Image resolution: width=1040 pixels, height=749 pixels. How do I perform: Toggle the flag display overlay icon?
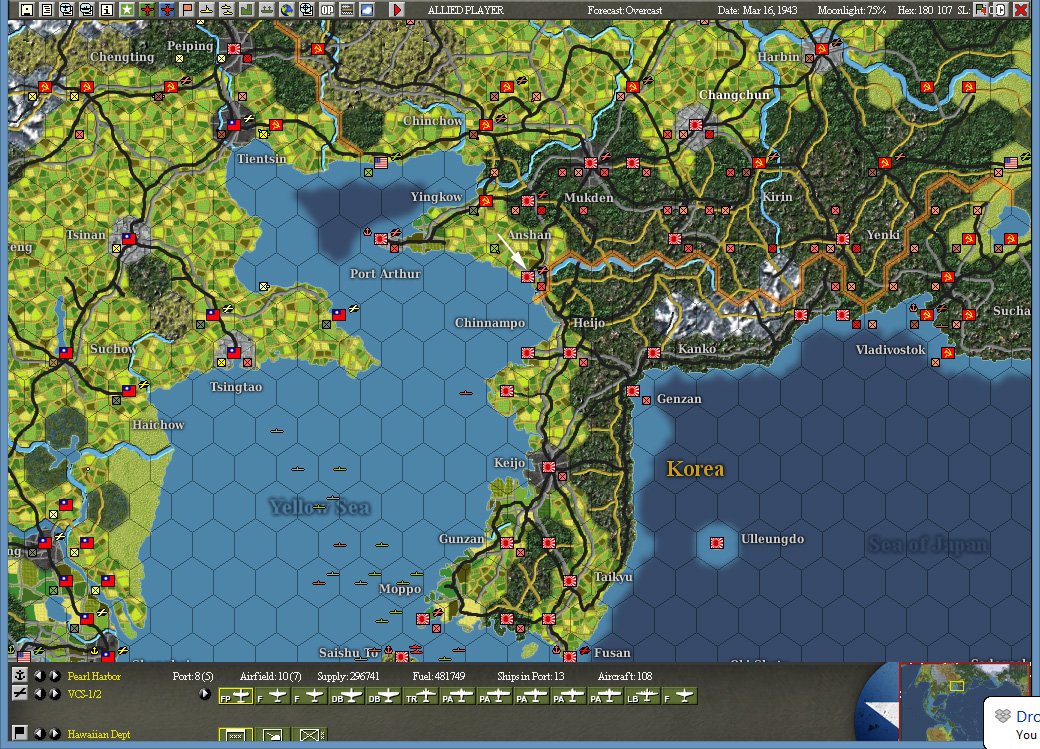point(185,9)
